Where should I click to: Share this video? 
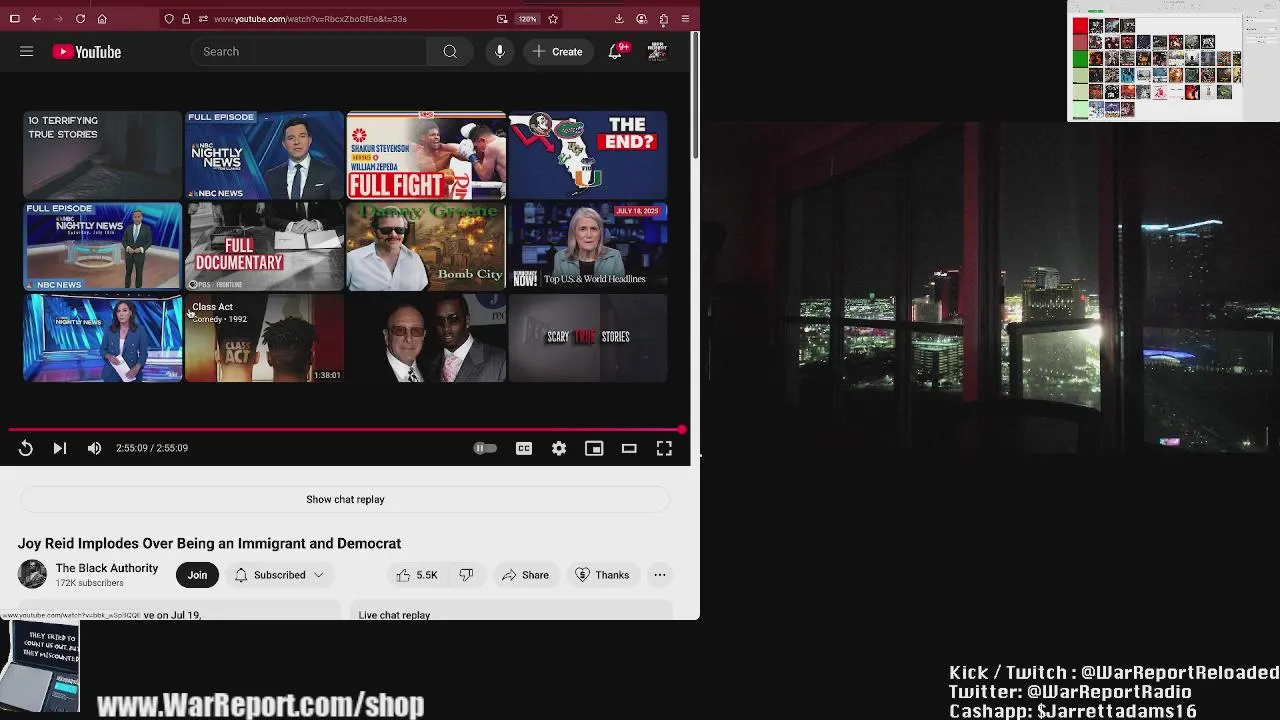525,575
